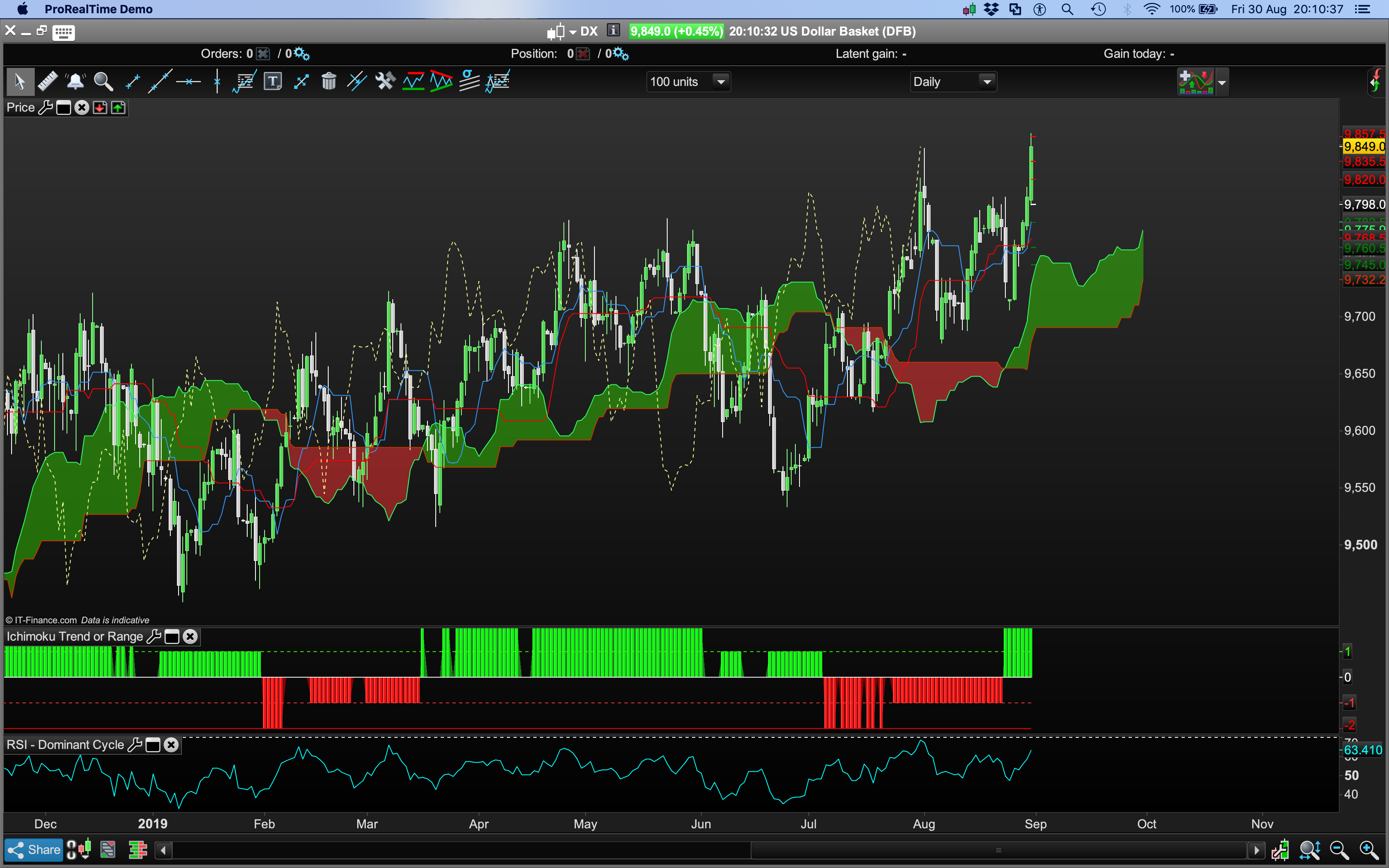
Task: Expand the add indicator dropdown arrow
Action: coord(1222,83)
